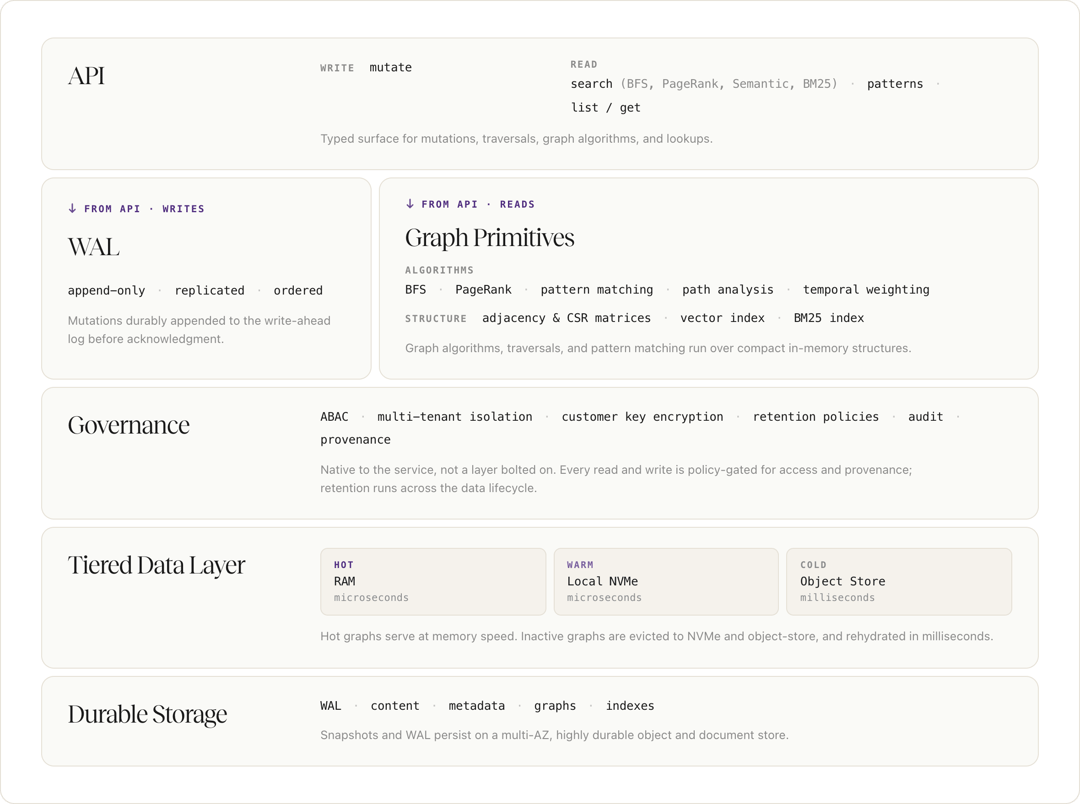Viewport: 1080px width, 804px height.
Task: Click the list / get operation
Action: point(605,107)
